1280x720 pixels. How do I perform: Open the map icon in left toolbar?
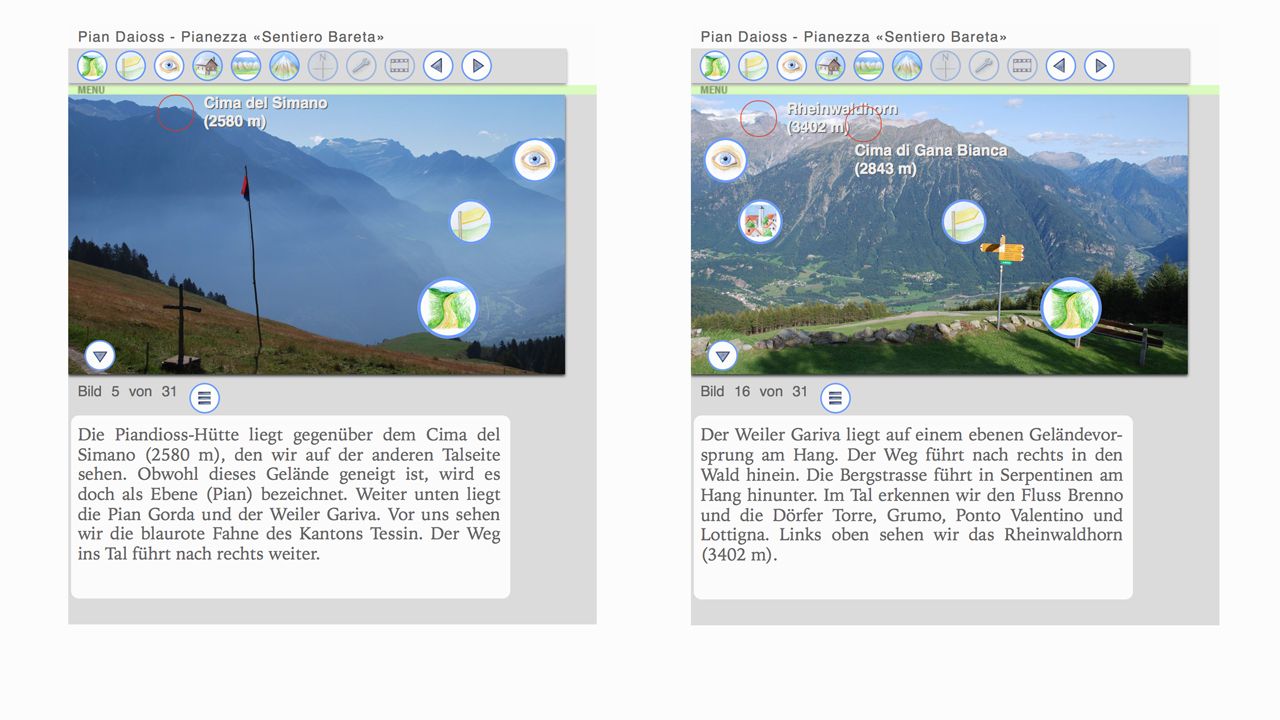[130, 66]
